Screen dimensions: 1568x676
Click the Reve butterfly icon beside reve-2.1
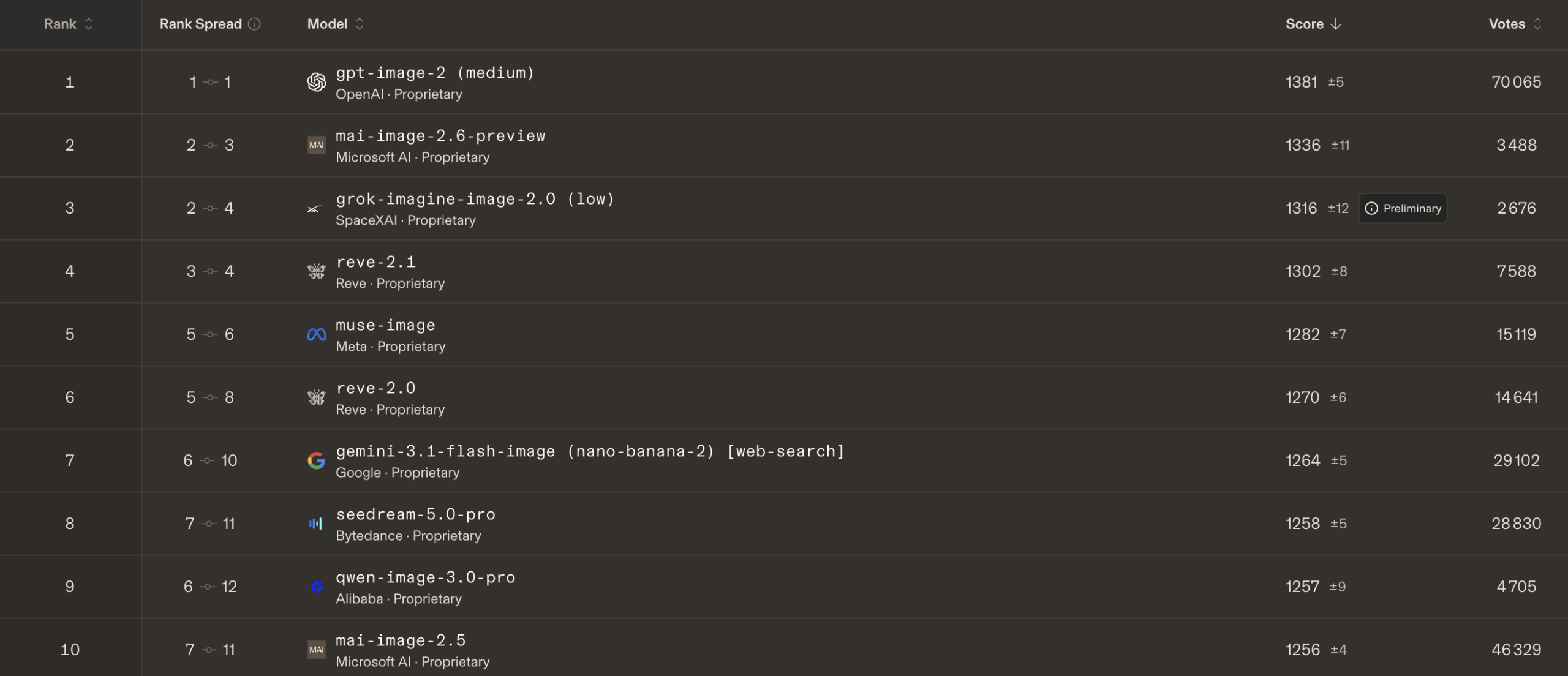[x=316, y=271]
